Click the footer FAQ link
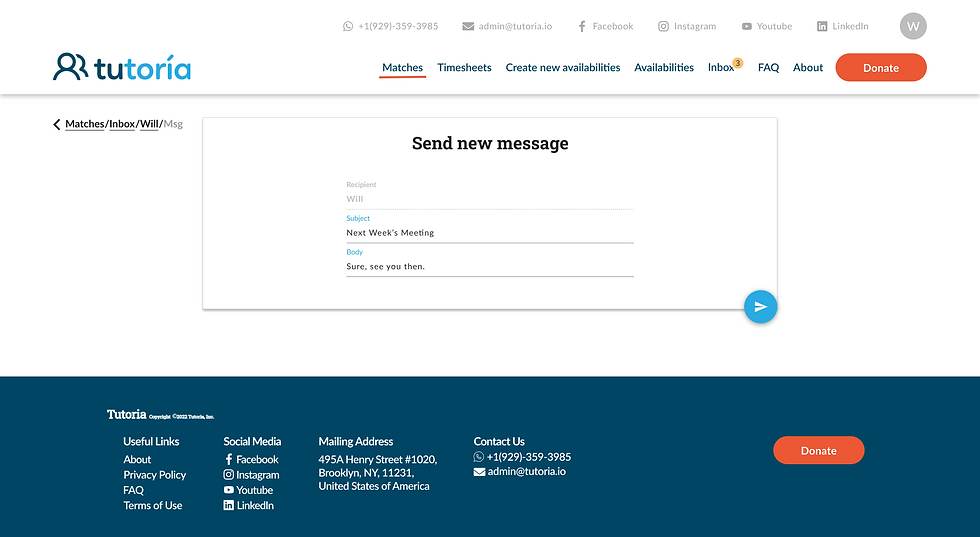 (x=133, y=490)
